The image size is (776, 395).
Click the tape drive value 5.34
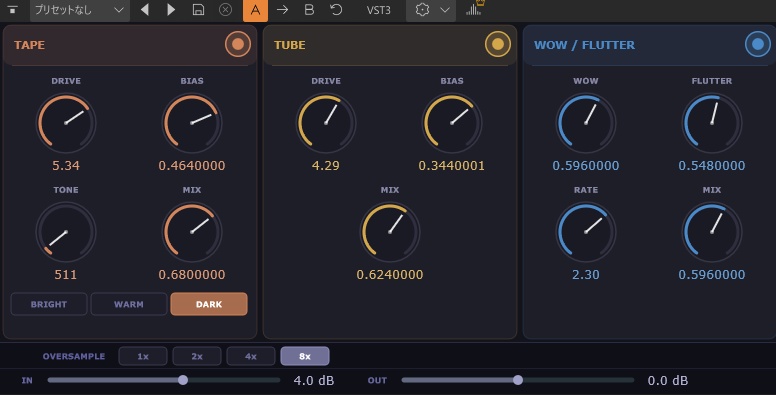tap(66, 166)
